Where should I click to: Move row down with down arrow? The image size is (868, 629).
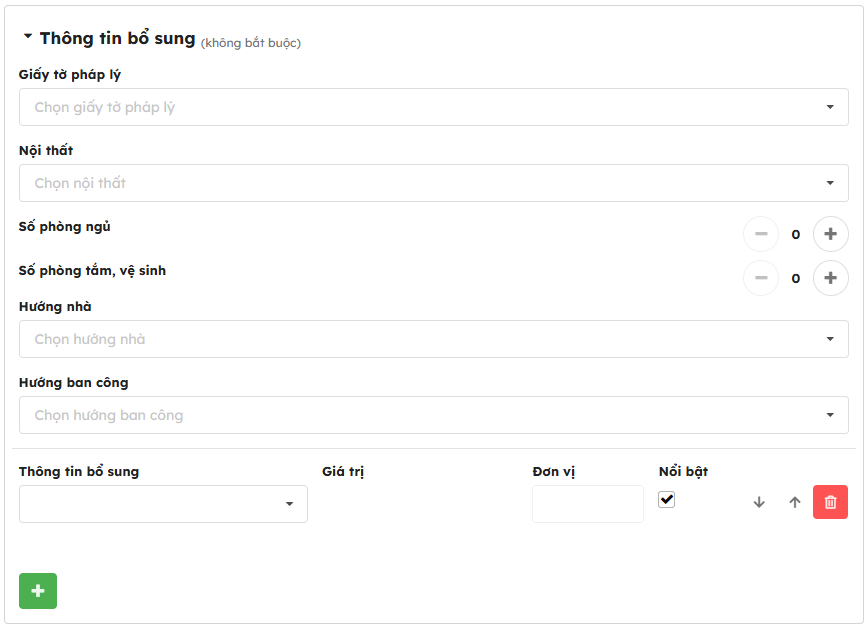coord(759,502)
